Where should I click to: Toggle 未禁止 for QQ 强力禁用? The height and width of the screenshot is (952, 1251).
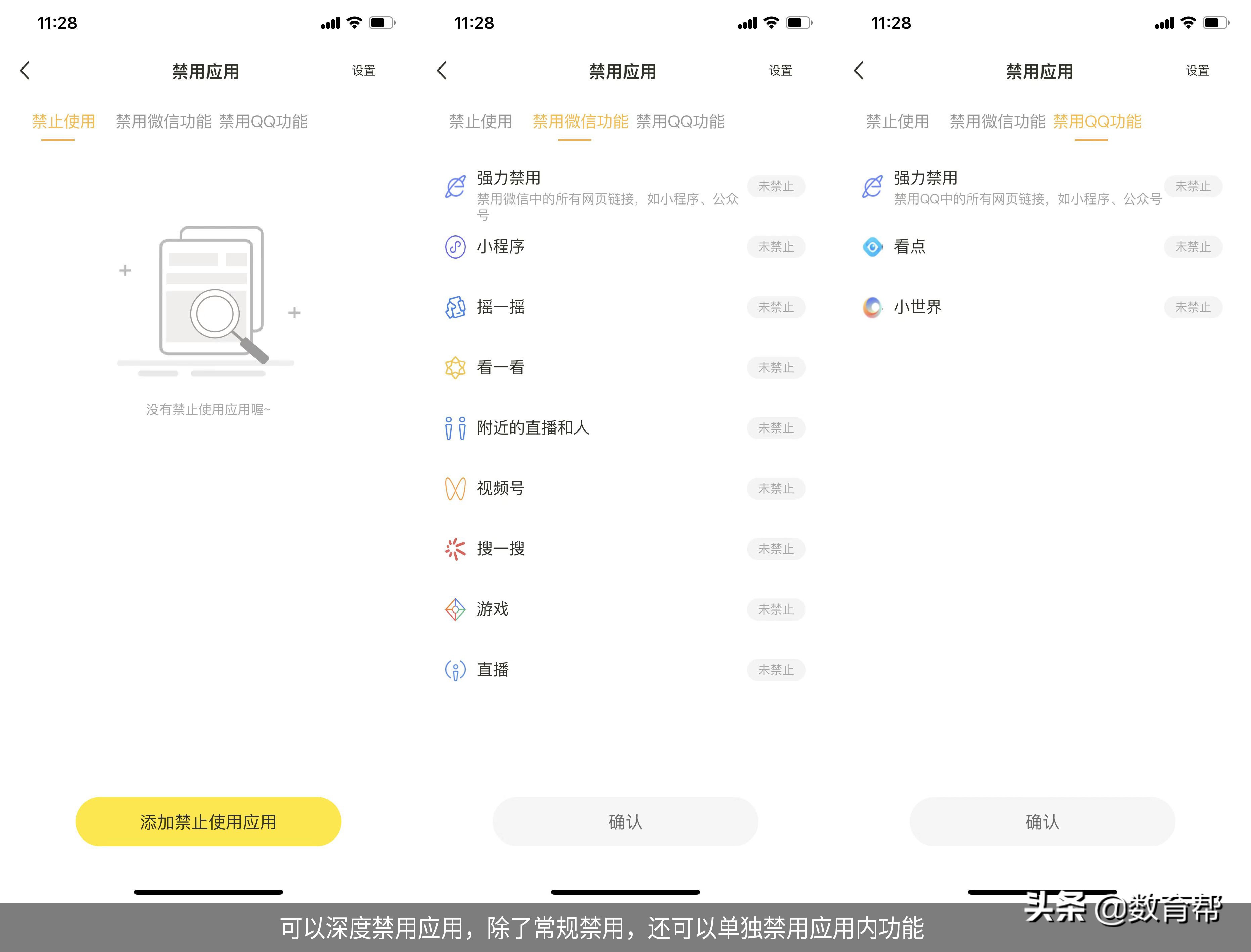click(x=1193, y=186)
